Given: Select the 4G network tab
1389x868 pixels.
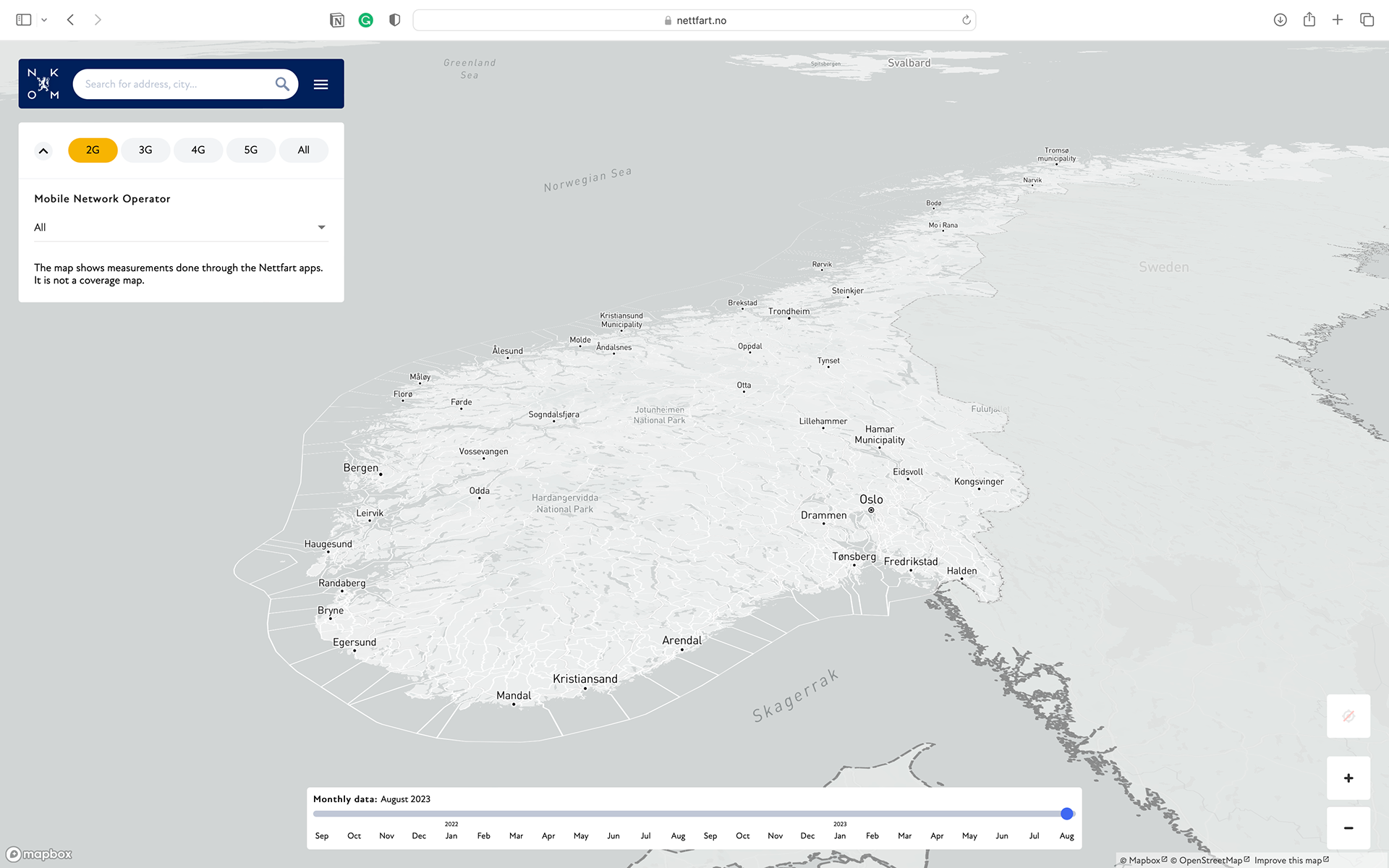Looking at the screenshot, I should pyautogui.click(x=197, y=150).
